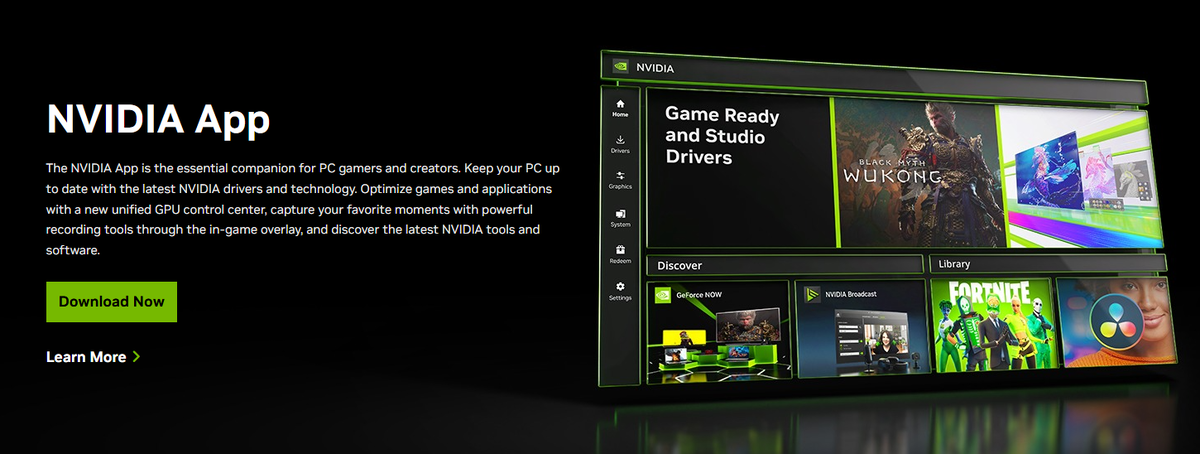Click the NVIDIA Broadcast logo icon
The image size is (1200, 454).
pyautogui.click(x=813, y=295)
